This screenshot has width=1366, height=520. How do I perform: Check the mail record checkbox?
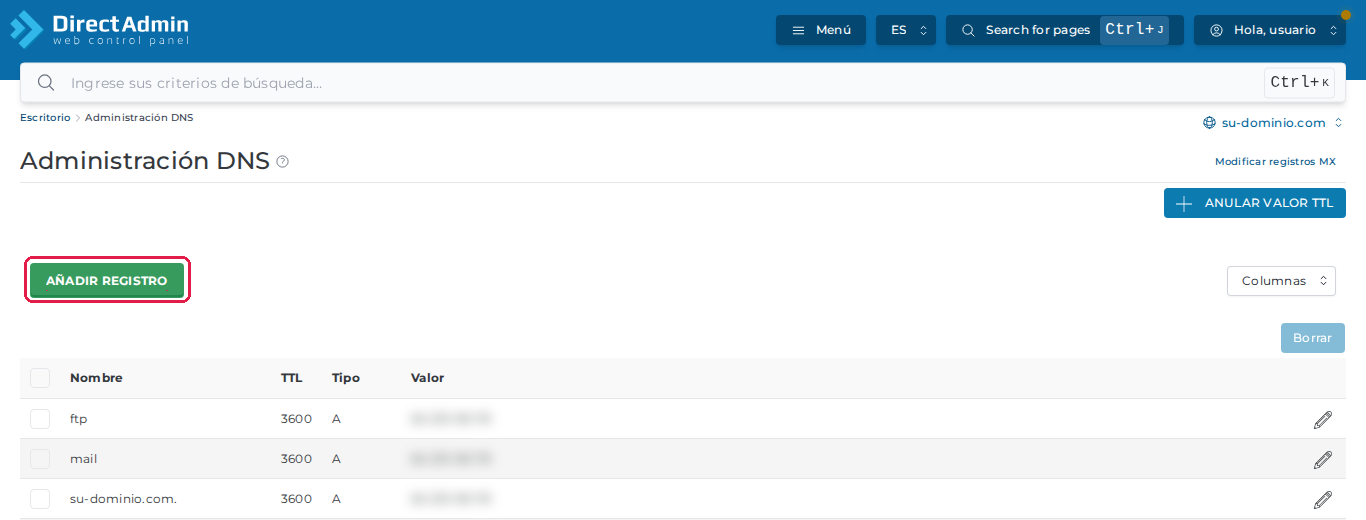coord(40,459)
